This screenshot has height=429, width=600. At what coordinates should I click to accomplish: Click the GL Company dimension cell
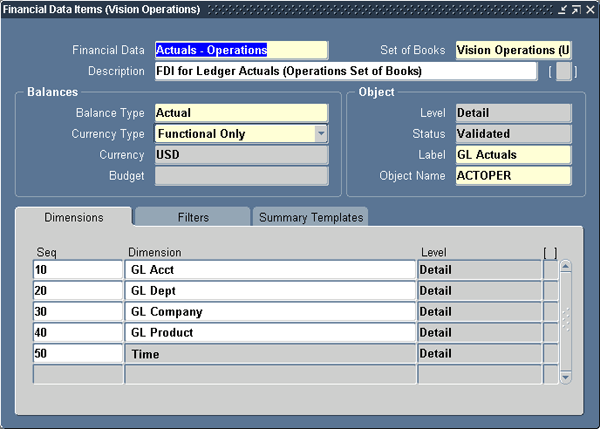pyautogui.click(x=270, y=312)
